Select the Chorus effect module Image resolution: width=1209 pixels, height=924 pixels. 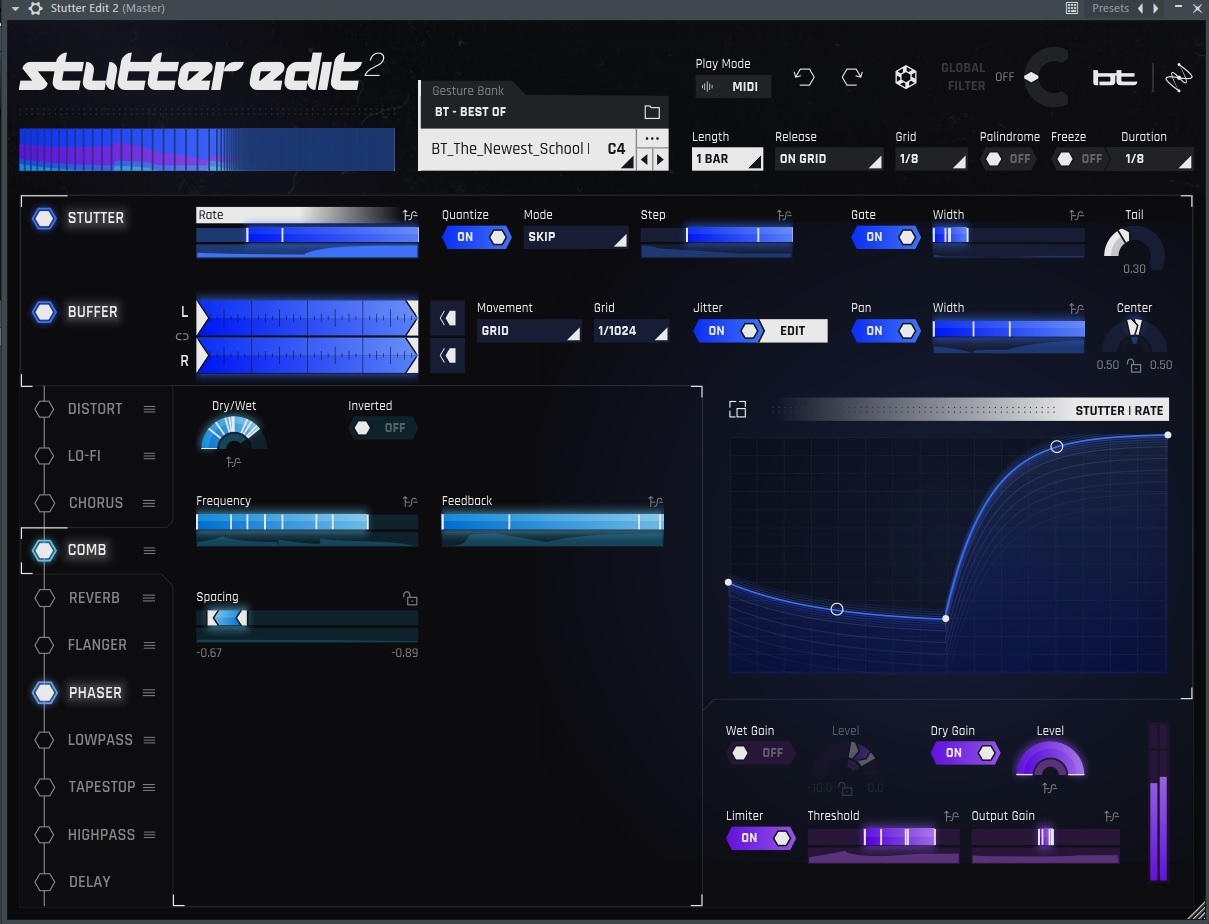pyautogui.click(x=95, y=503)
